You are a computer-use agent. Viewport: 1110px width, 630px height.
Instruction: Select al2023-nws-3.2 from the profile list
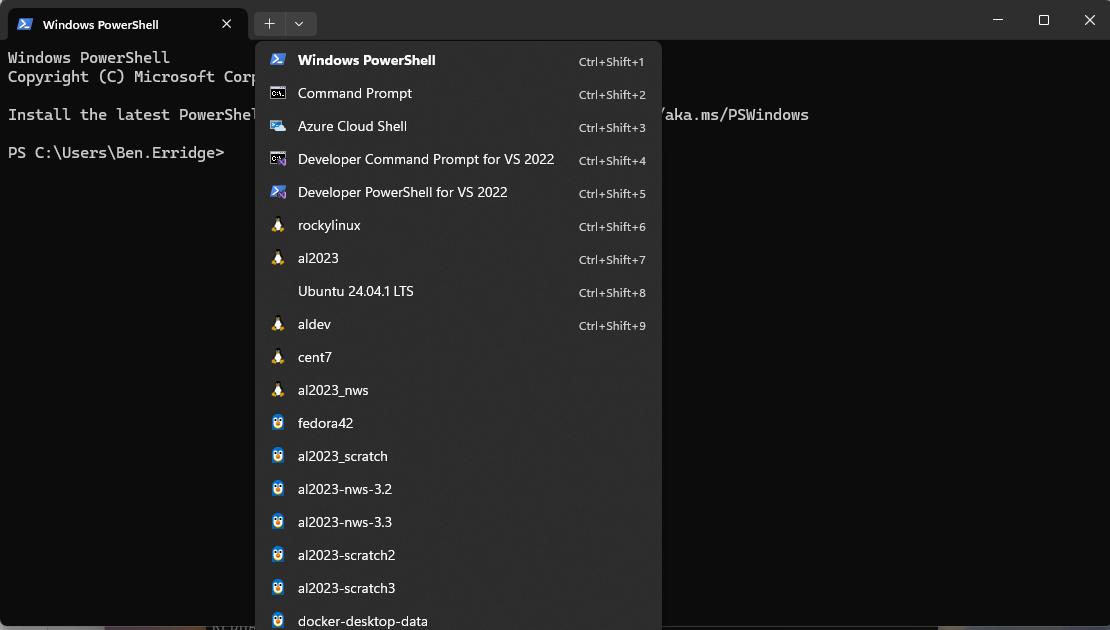(x=345, y=488)
